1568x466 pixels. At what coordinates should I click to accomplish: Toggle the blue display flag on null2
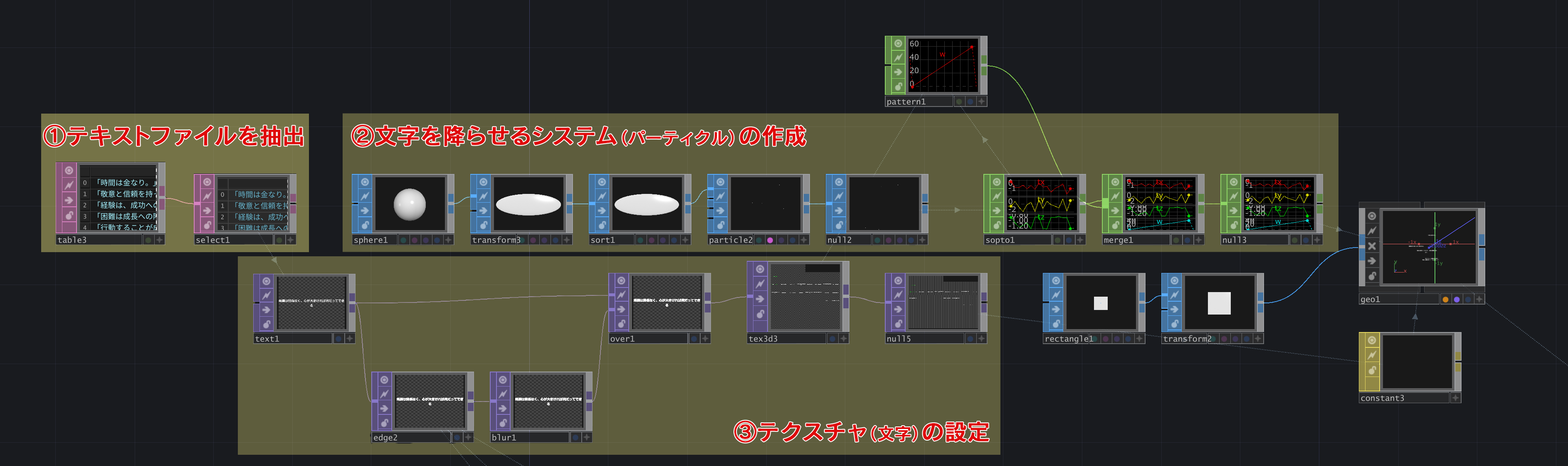click(x=911, y=240)
